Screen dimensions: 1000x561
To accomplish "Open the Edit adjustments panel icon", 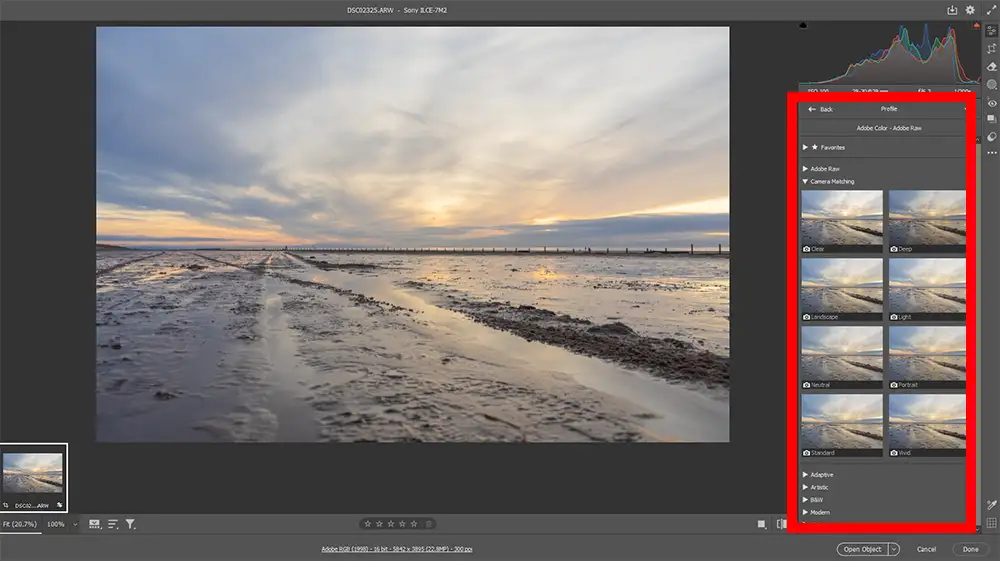I will (x=991, y=30).
